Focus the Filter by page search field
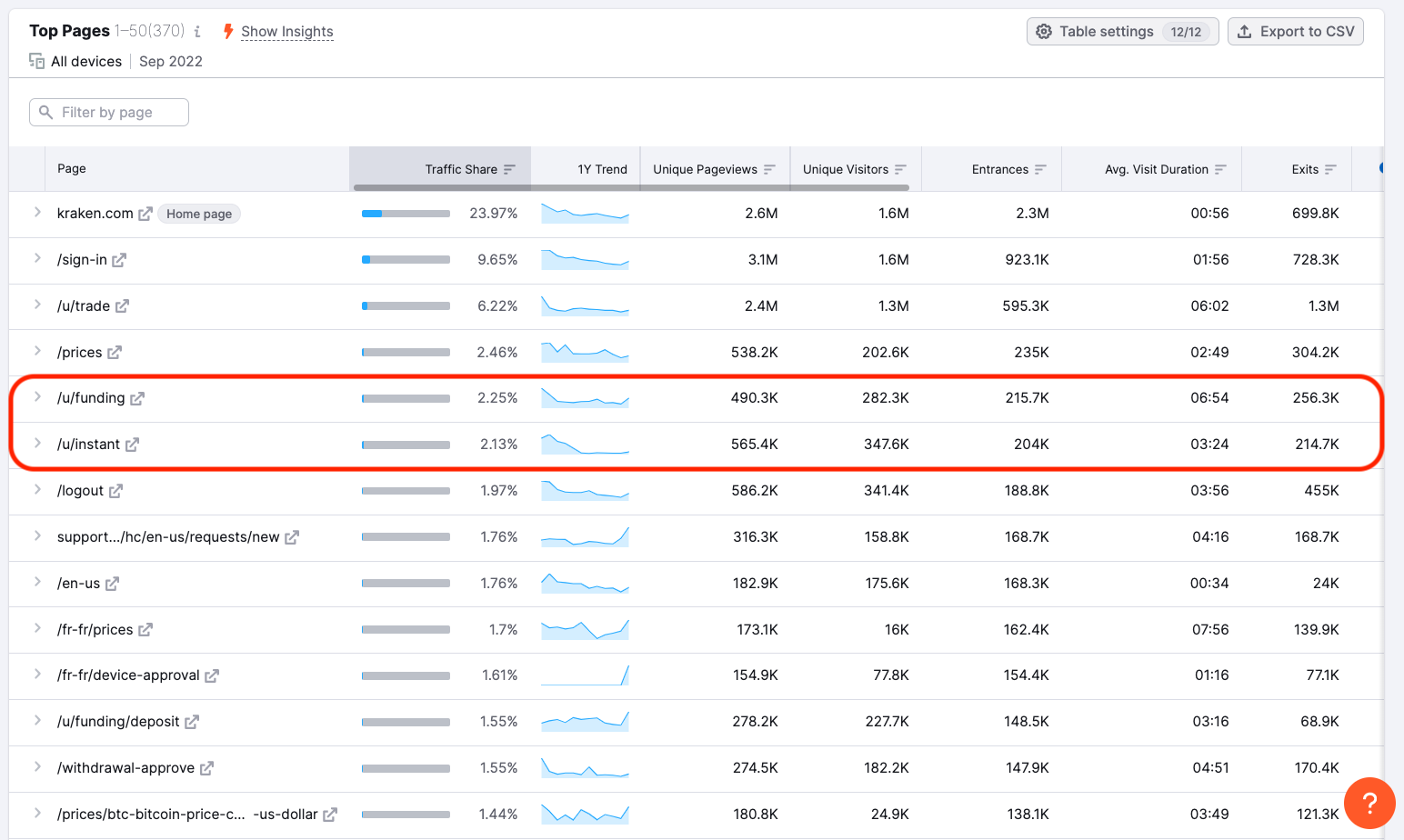This screenshot has width=1404, height=840. pyautogui.click(x=109, y=113)
